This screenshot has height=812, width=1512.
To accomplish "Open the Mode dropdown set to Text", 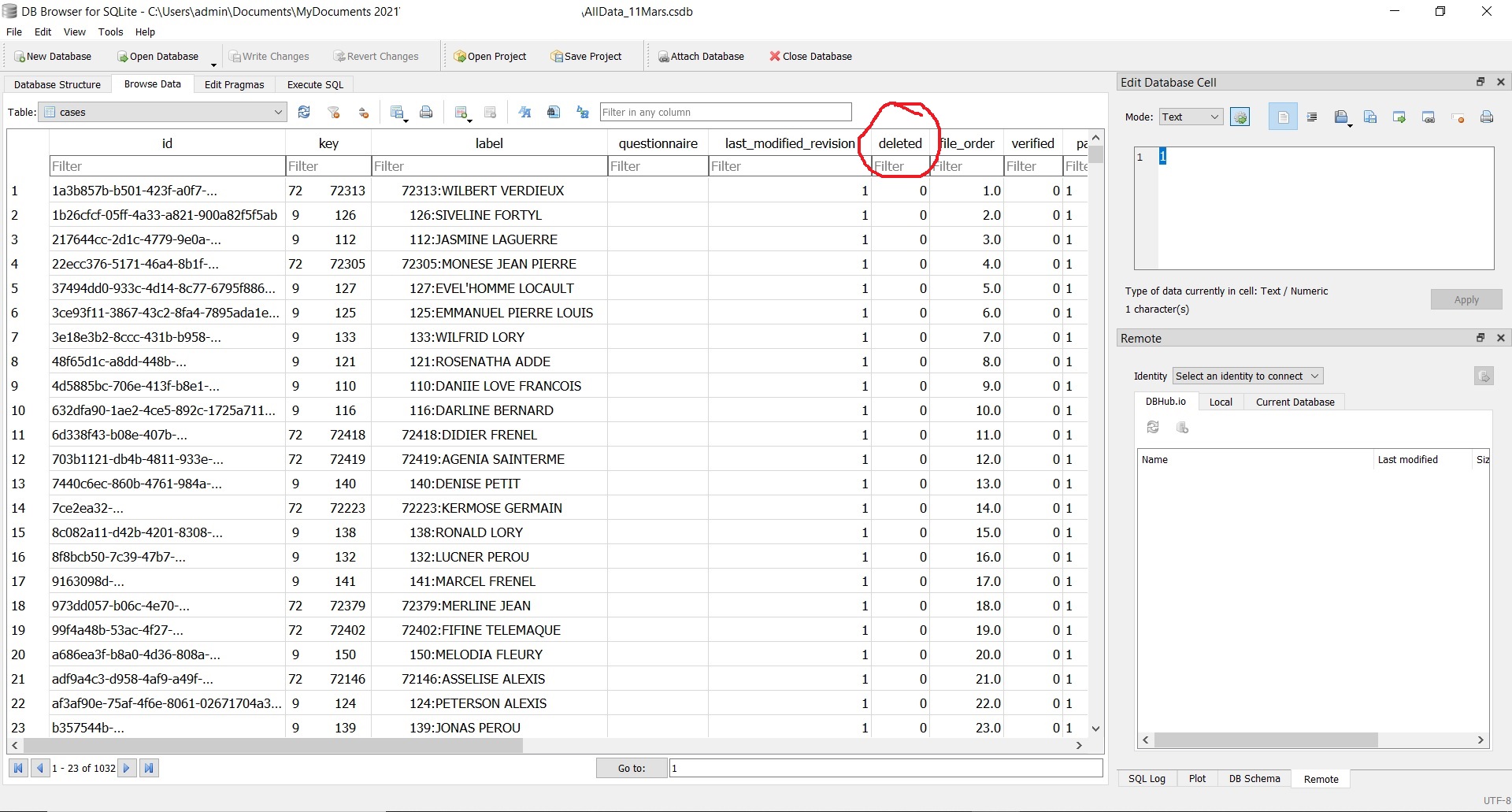I will coord(1191,117).
